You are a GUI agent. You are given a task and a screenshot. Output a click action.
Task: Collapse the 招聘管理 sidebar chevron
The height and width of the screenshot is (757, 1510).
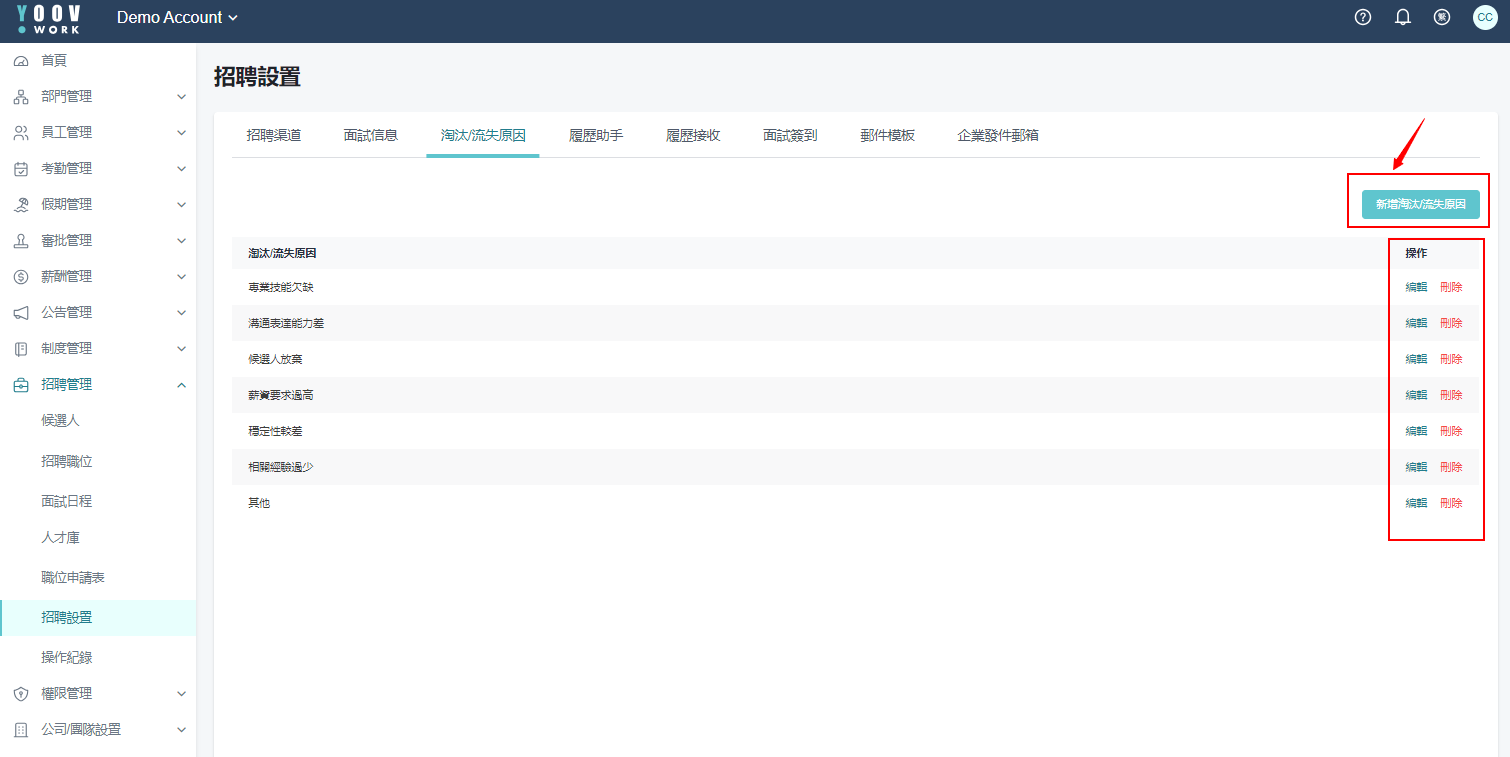(x=181, y=385)
